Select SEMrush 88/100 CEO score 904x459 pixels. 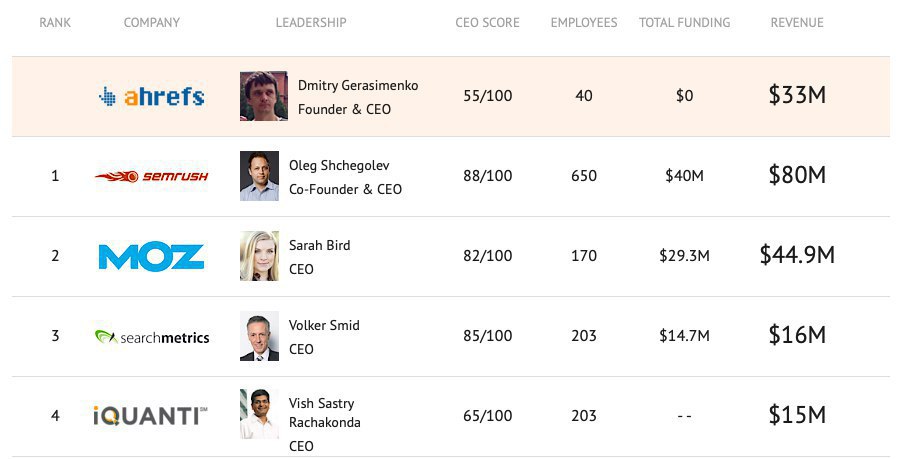coord(487,176)
